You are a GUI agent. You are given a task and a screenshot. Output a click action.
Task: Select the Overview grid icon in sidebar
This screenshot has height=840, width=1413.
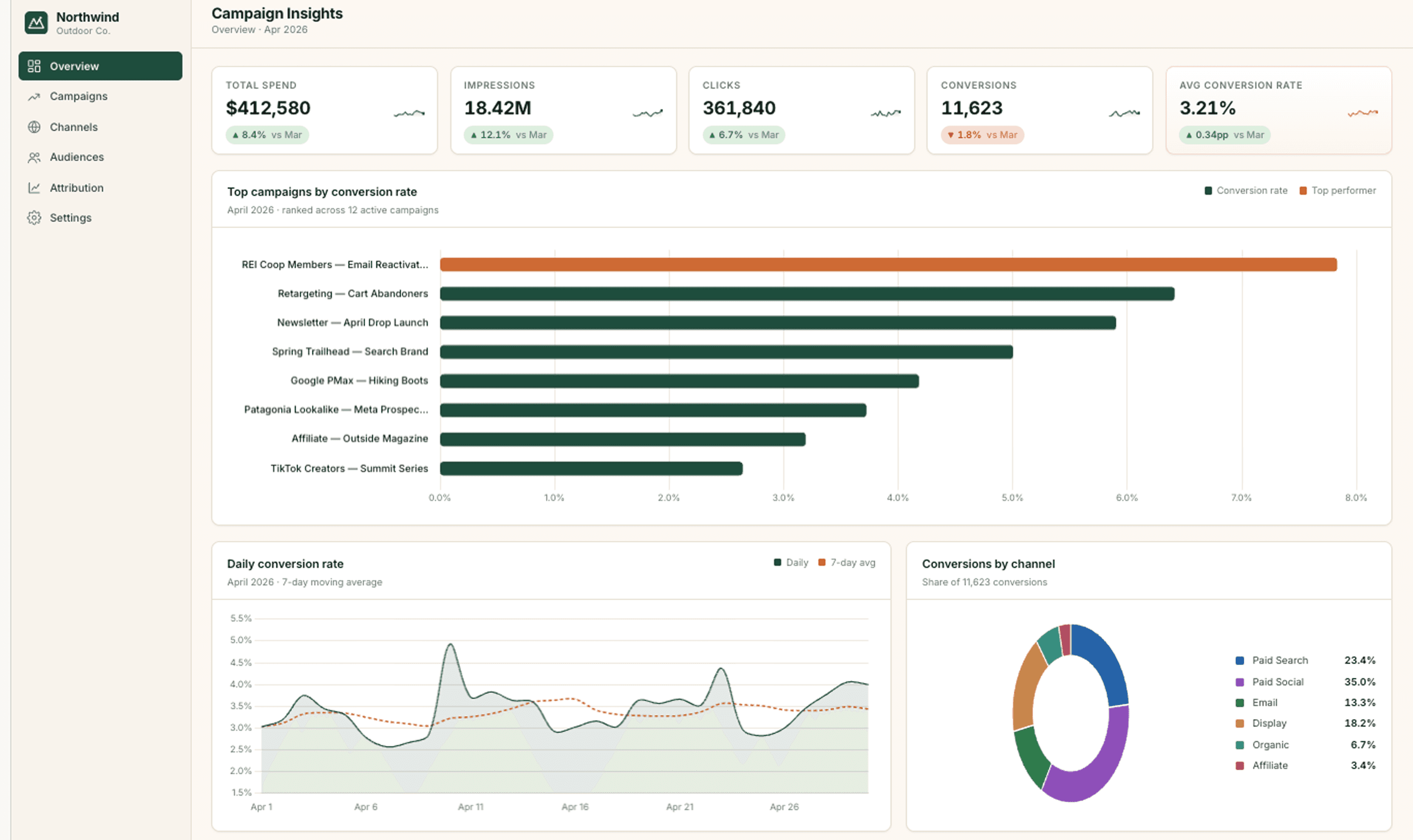[x=34, y=66]
